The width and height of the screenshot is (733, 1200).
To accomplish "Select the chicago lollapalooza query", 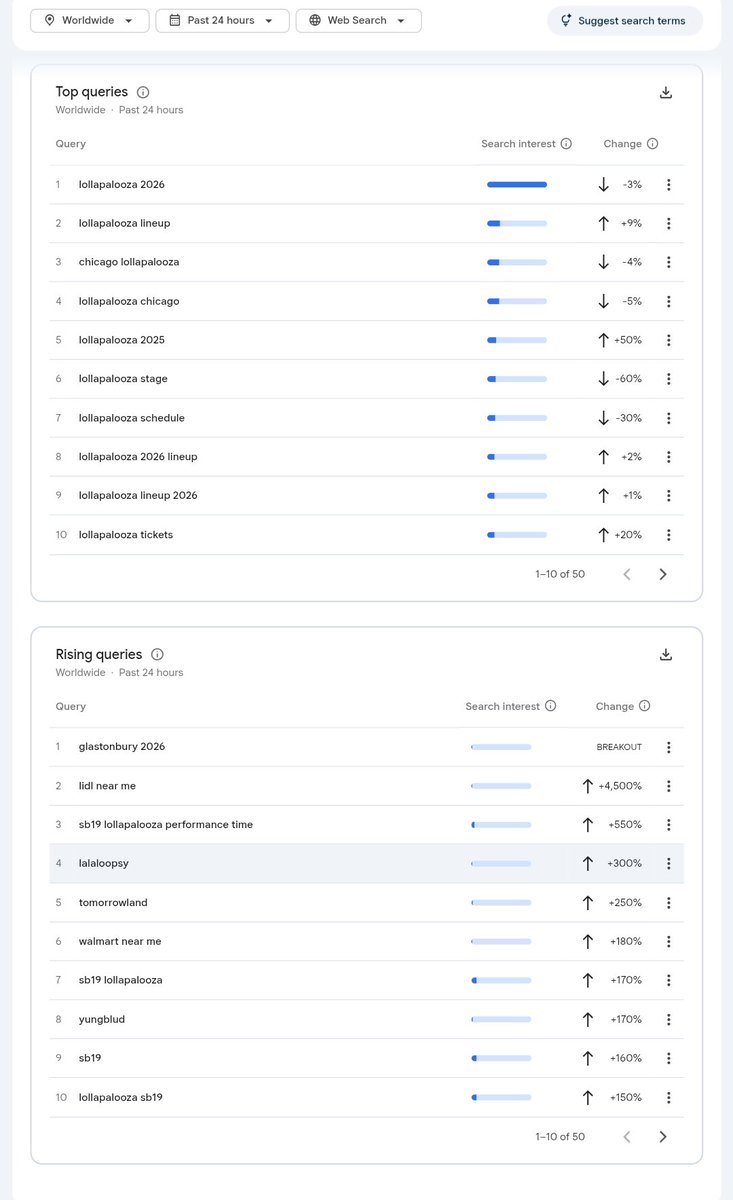I will (129, 262).
